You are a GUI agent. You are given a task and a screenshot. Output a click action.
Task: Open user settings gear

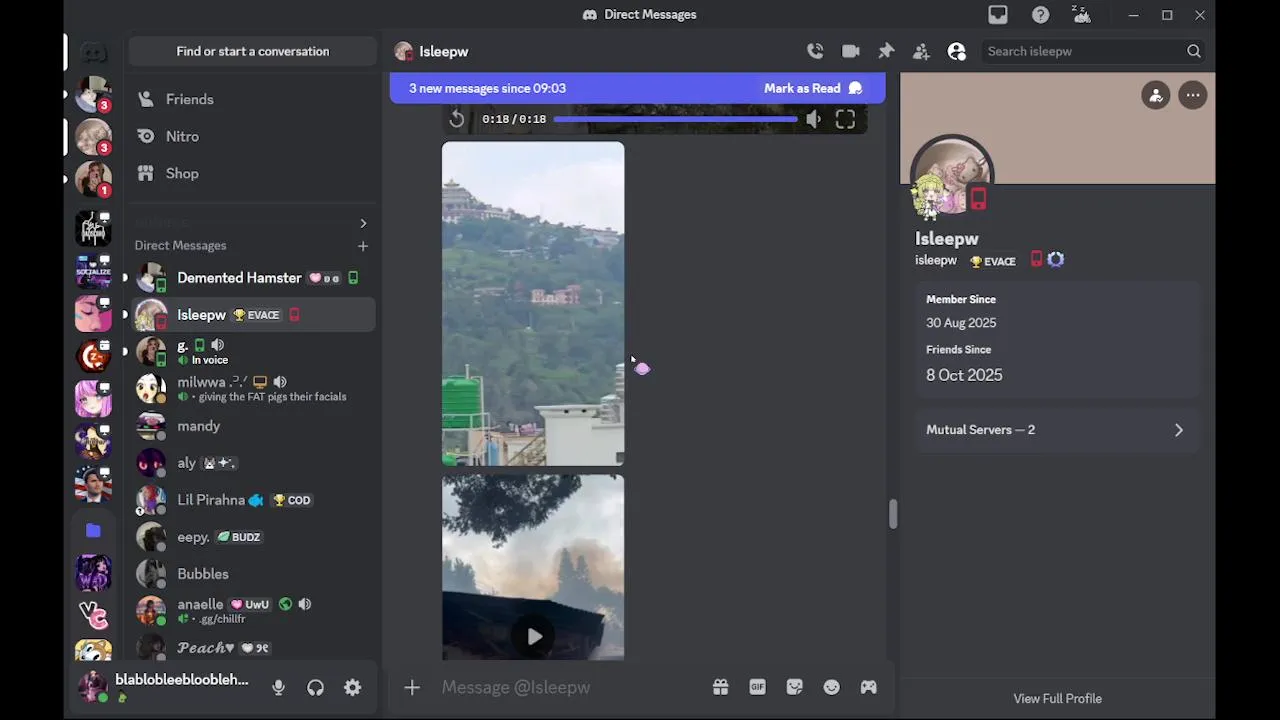[x=352, y=687]
